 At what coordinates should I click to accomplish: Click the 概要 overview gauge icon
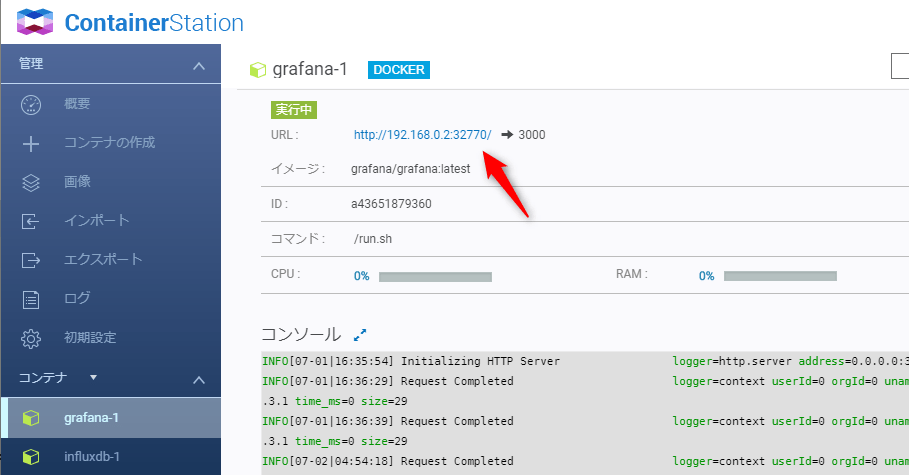[31, 104]
